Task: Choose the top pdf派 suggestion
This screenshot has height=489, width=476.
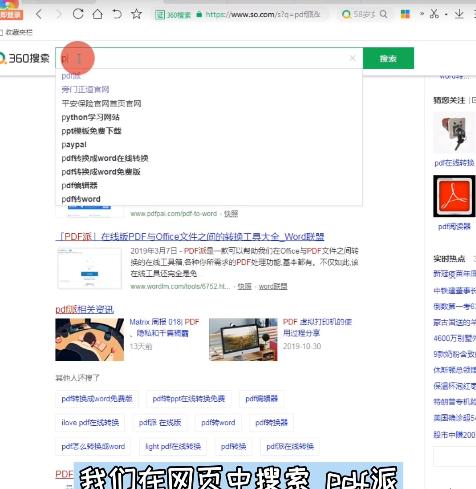Action: (71, 76)
